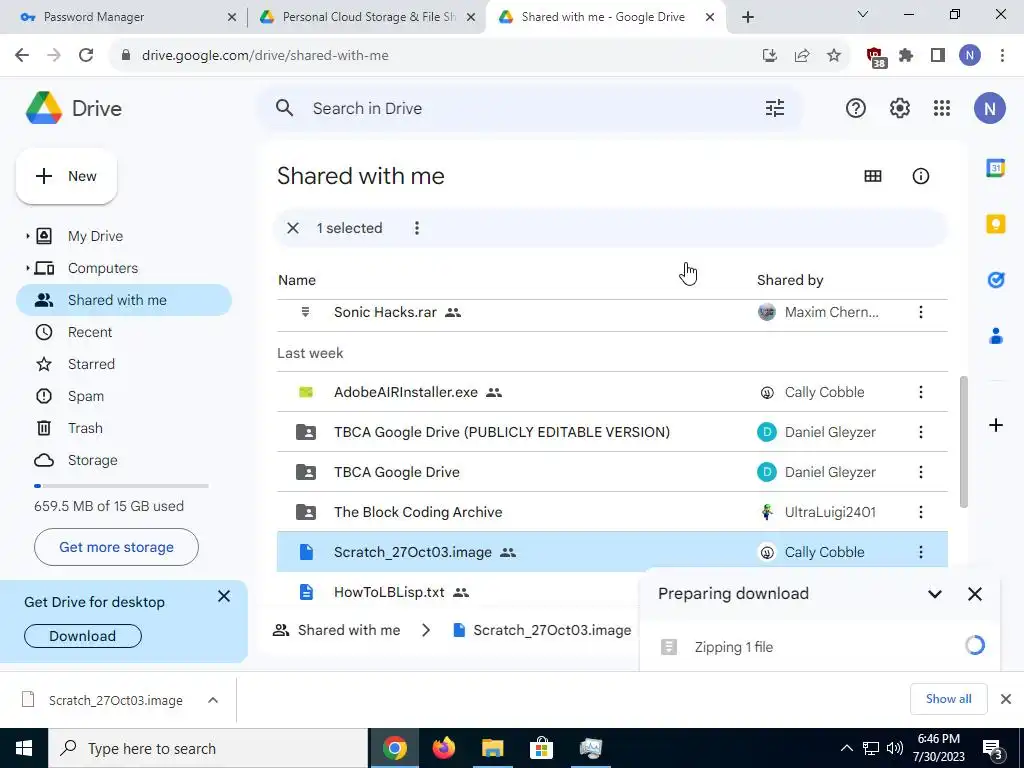
Task: Open options for AdobeAIRInstaller.exe
Action: point(920,392)
